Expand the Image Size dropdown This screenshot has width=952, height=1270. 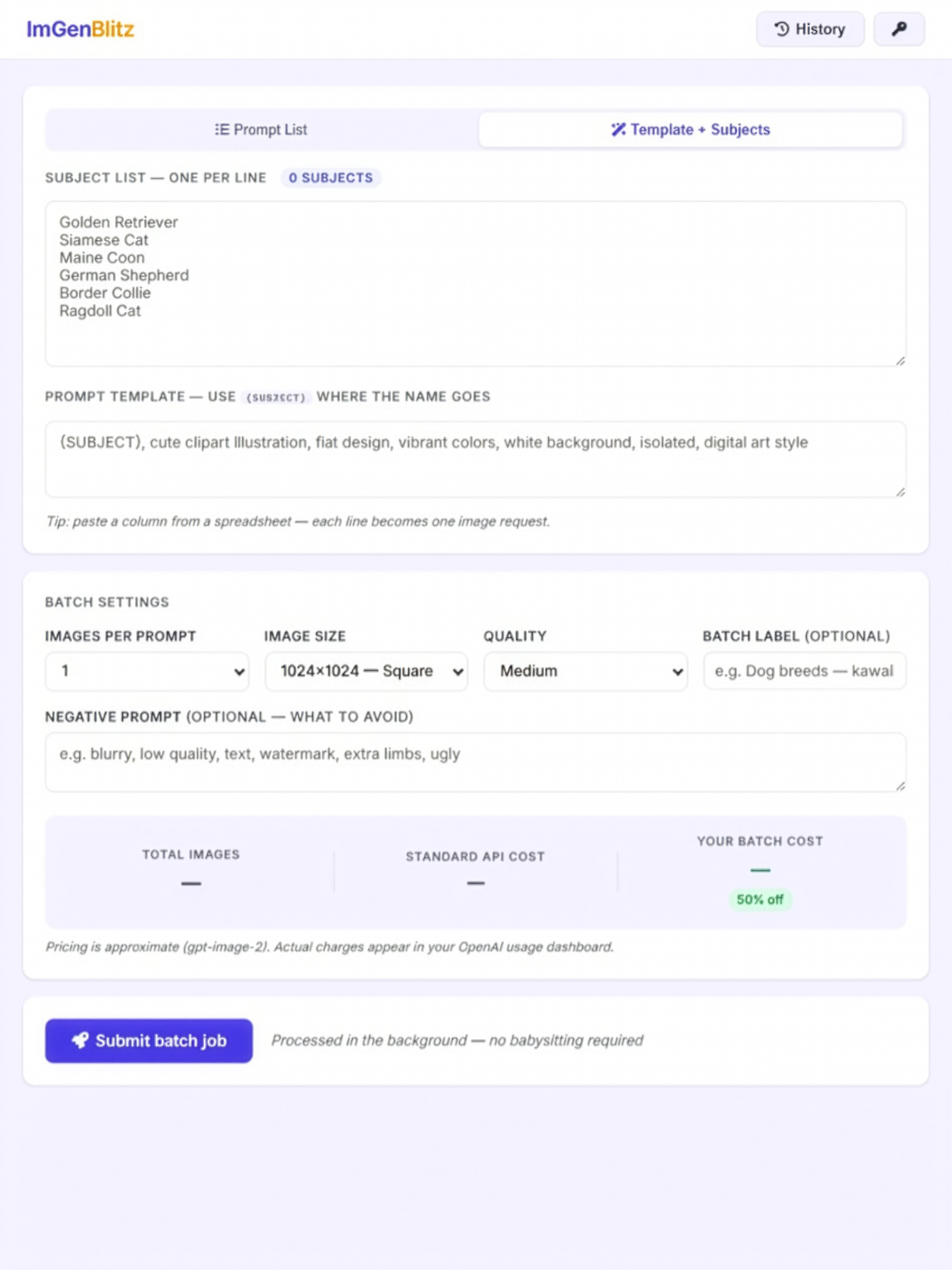coord(366,670)
